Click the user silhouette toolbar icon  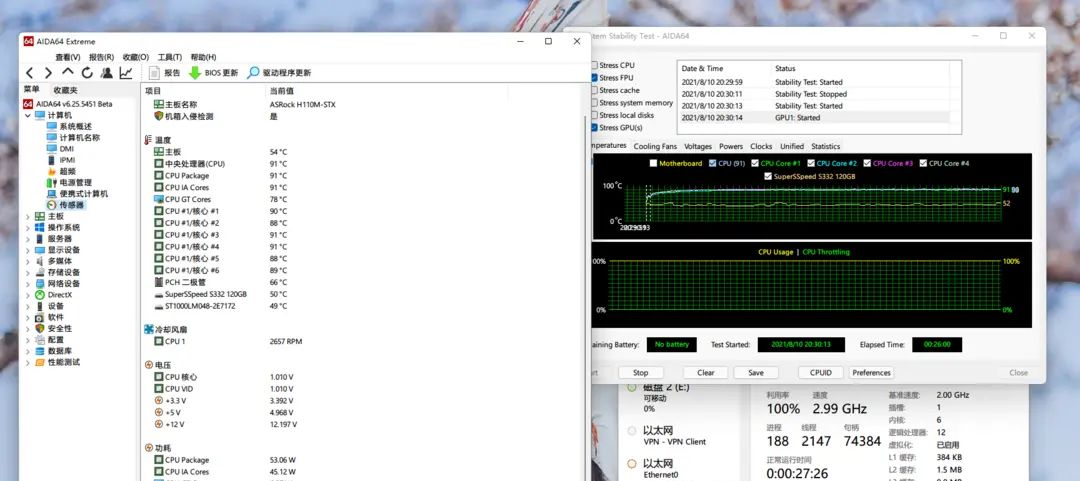(x=107, y=73)
